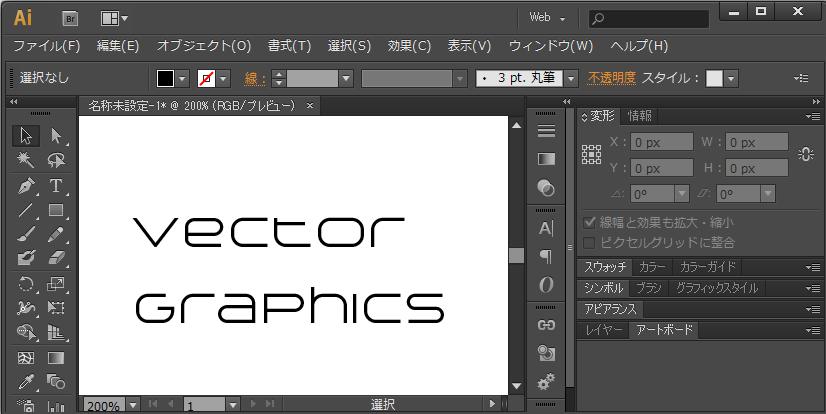Select the Pen tool
Viewport: 826px width, 414px height.
click(x=27, y=186)
